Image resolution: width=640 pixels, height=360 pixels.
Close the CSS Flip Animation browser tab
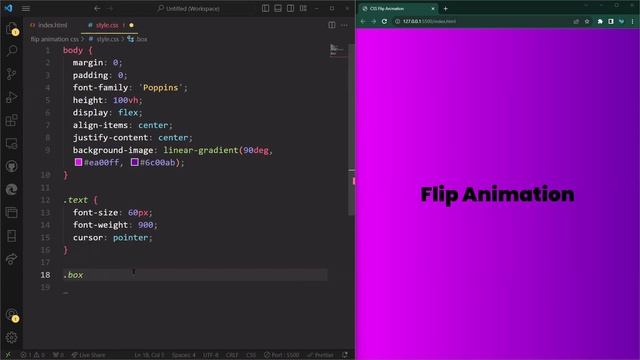pos(433,9)
